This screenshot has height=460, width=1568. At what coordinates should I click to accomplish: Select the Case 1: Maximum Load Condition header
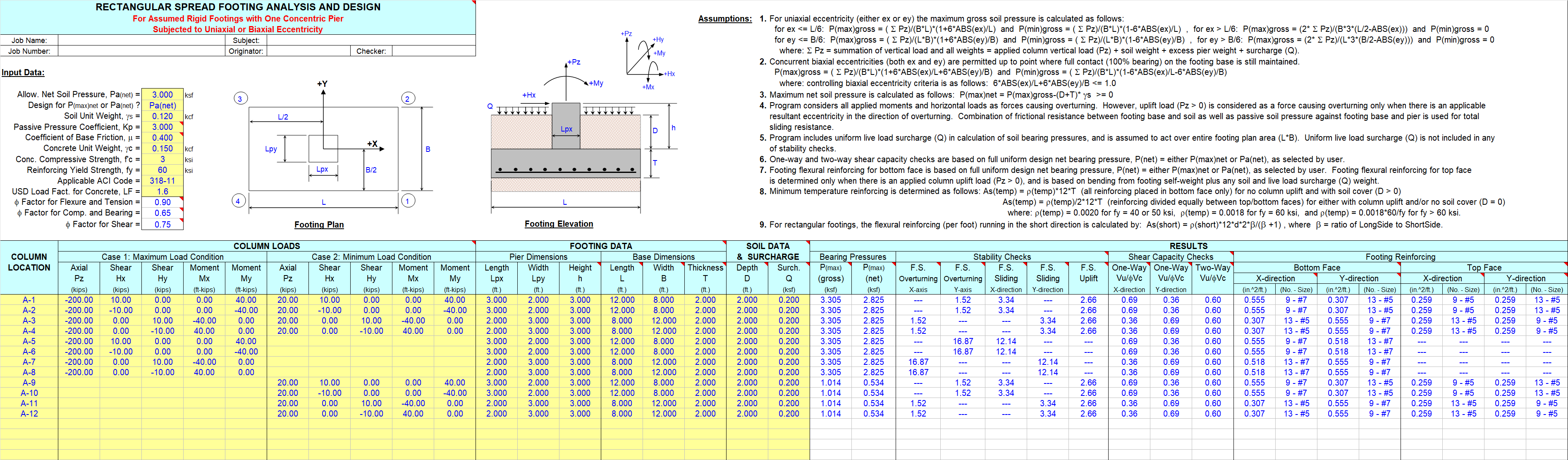[163, 257]
